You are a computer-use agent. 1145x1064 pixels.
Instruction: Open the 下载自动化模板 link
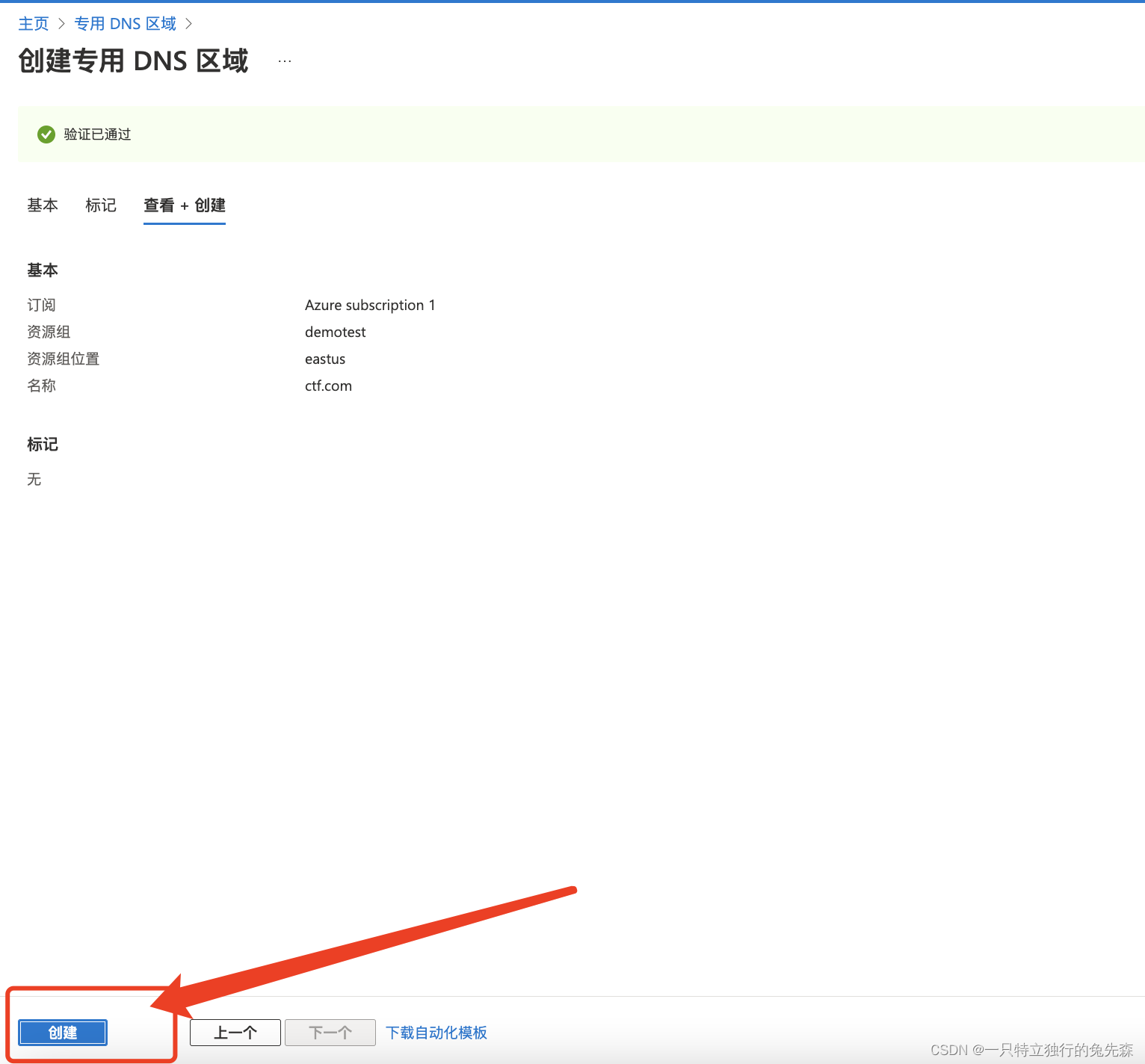click(x=436, y=1033)
